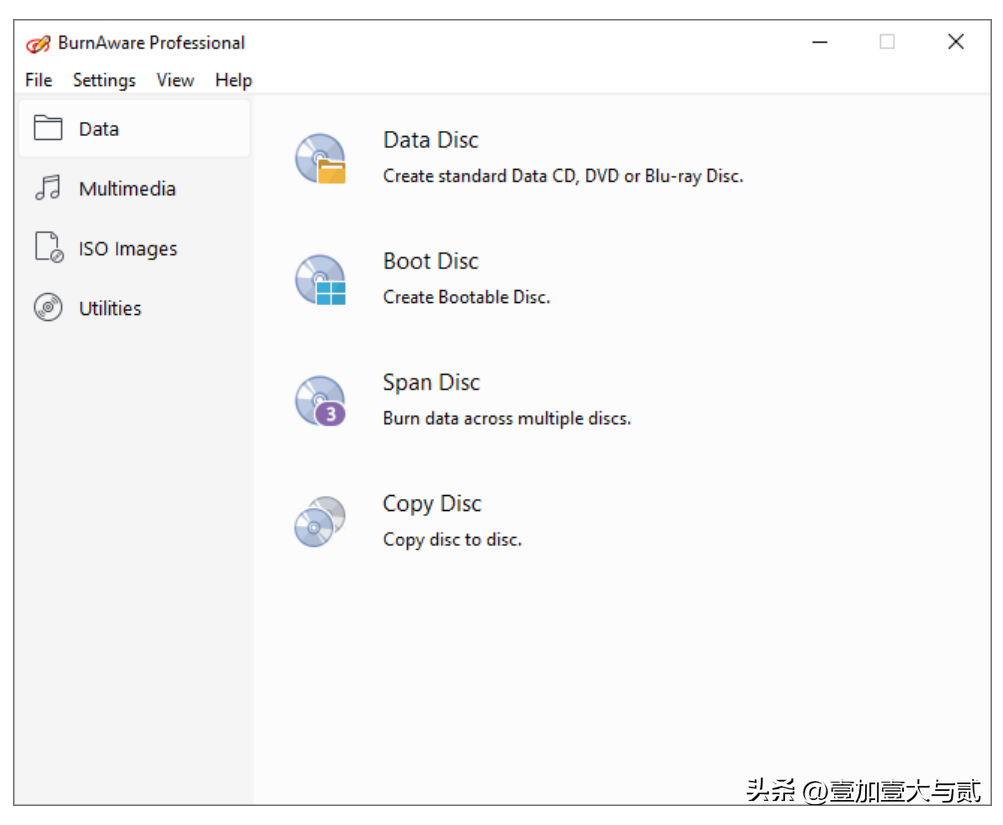Switch to the ISO Images category
Screen dimensions: 1003x825
coord(128,248)
